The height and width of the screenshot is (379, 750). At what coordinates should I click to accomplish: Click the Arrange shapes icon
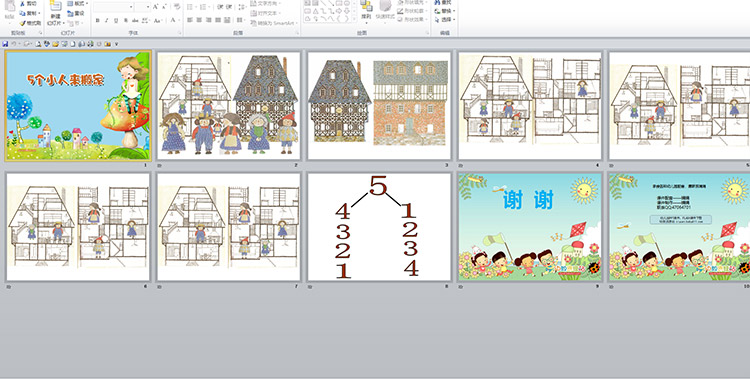(x=366, y=6)
